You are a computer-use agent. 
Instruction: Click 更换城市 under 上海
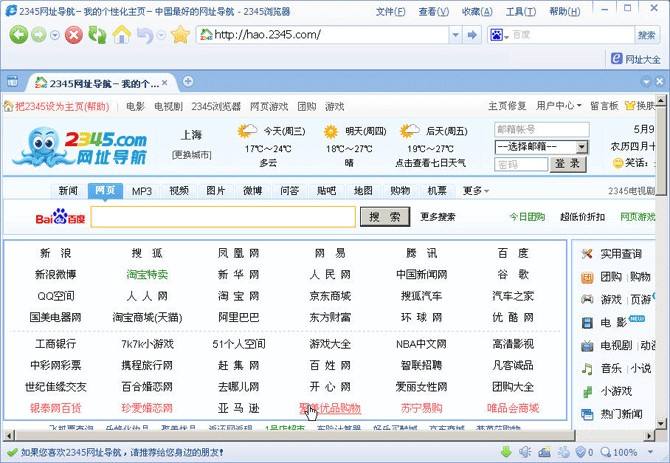(191, 155)
